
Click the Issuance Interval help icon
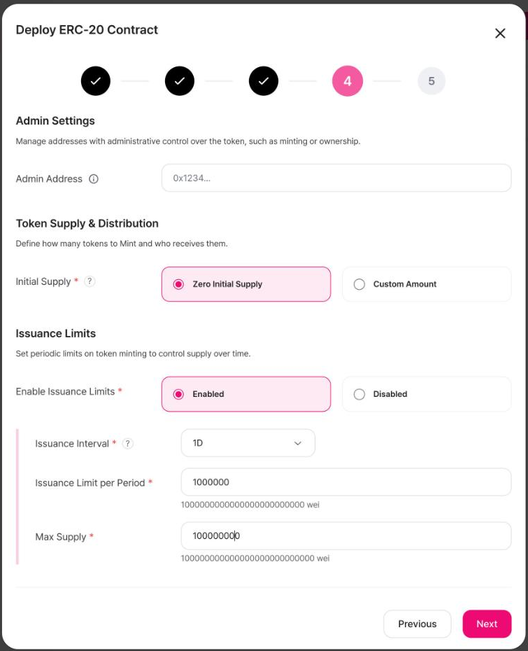pos(128,443)
